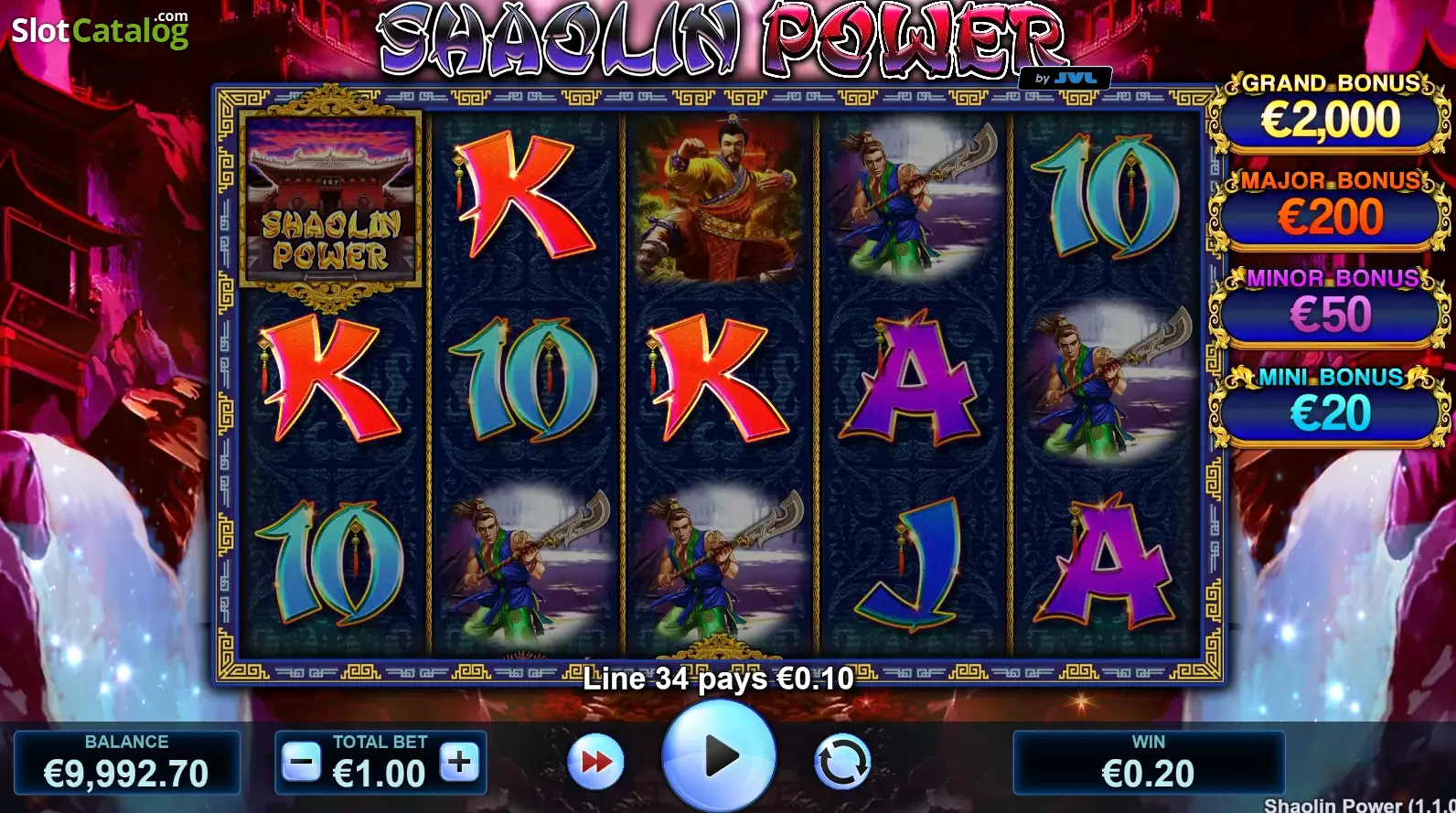Click the warrior symbol on reel four top row
The image size is (1456, 813).
[x=914, y=199]
